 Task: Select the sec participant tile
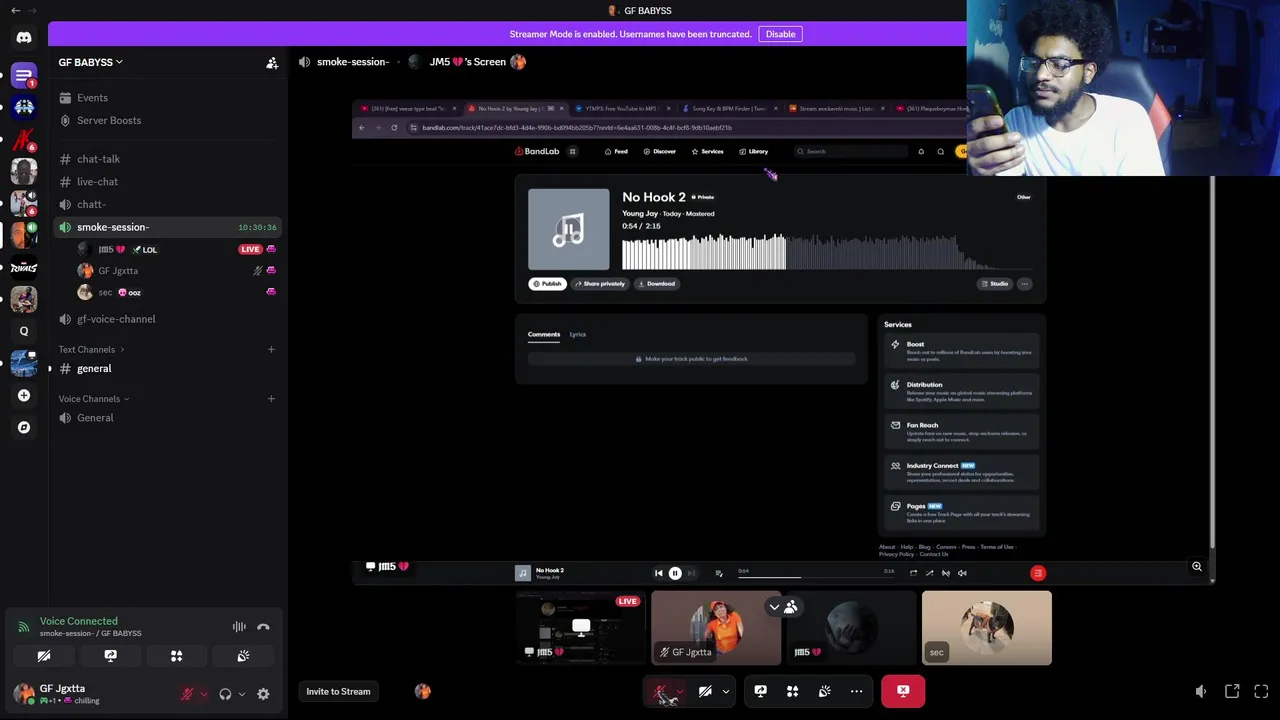click(987, 628)
